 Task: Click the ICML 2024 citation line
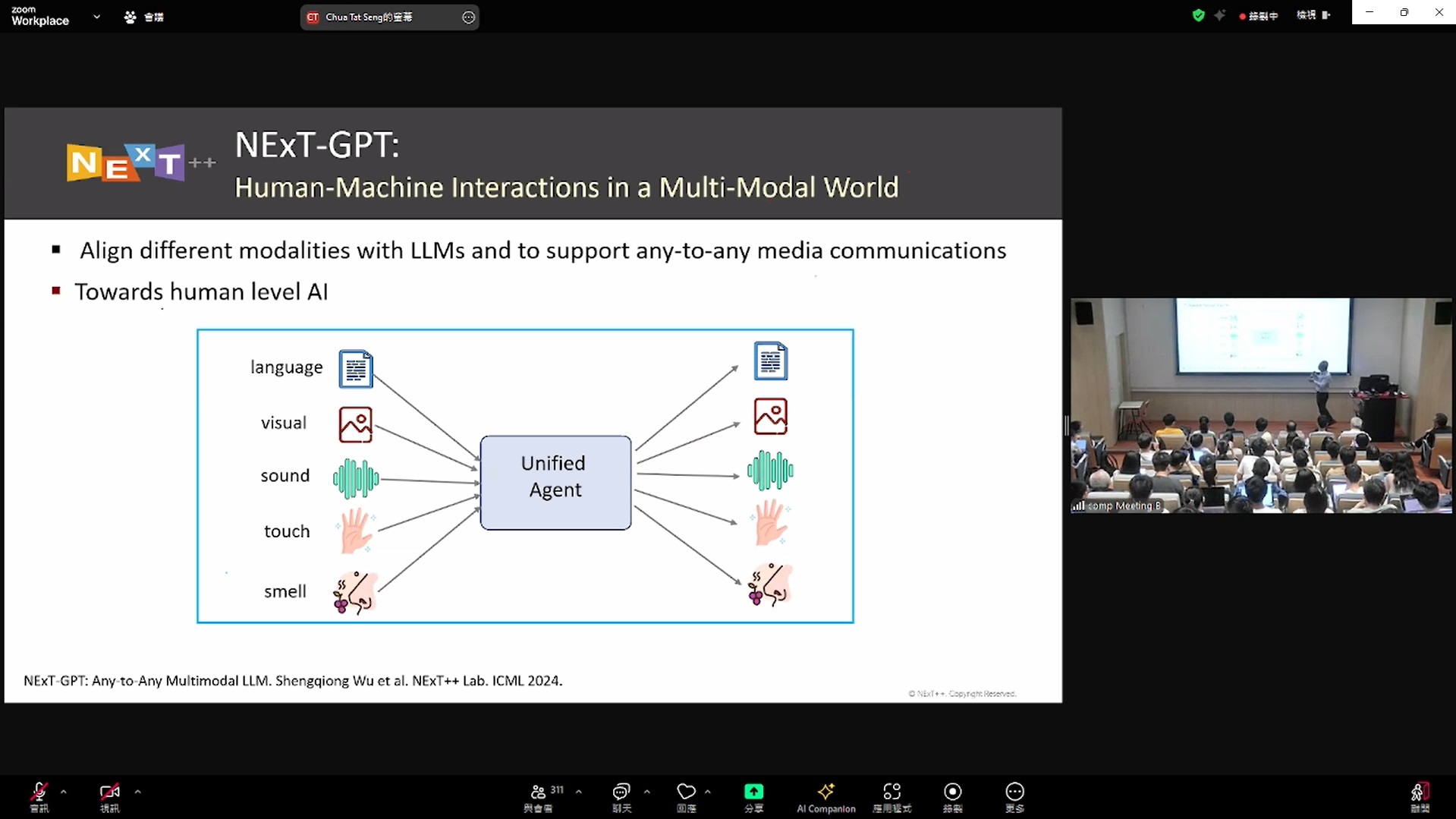(x=293, y=681)
